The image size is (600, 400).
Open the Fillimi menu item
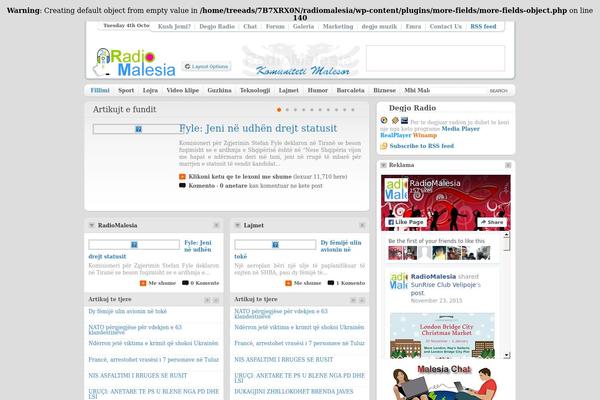coord(100,90)
